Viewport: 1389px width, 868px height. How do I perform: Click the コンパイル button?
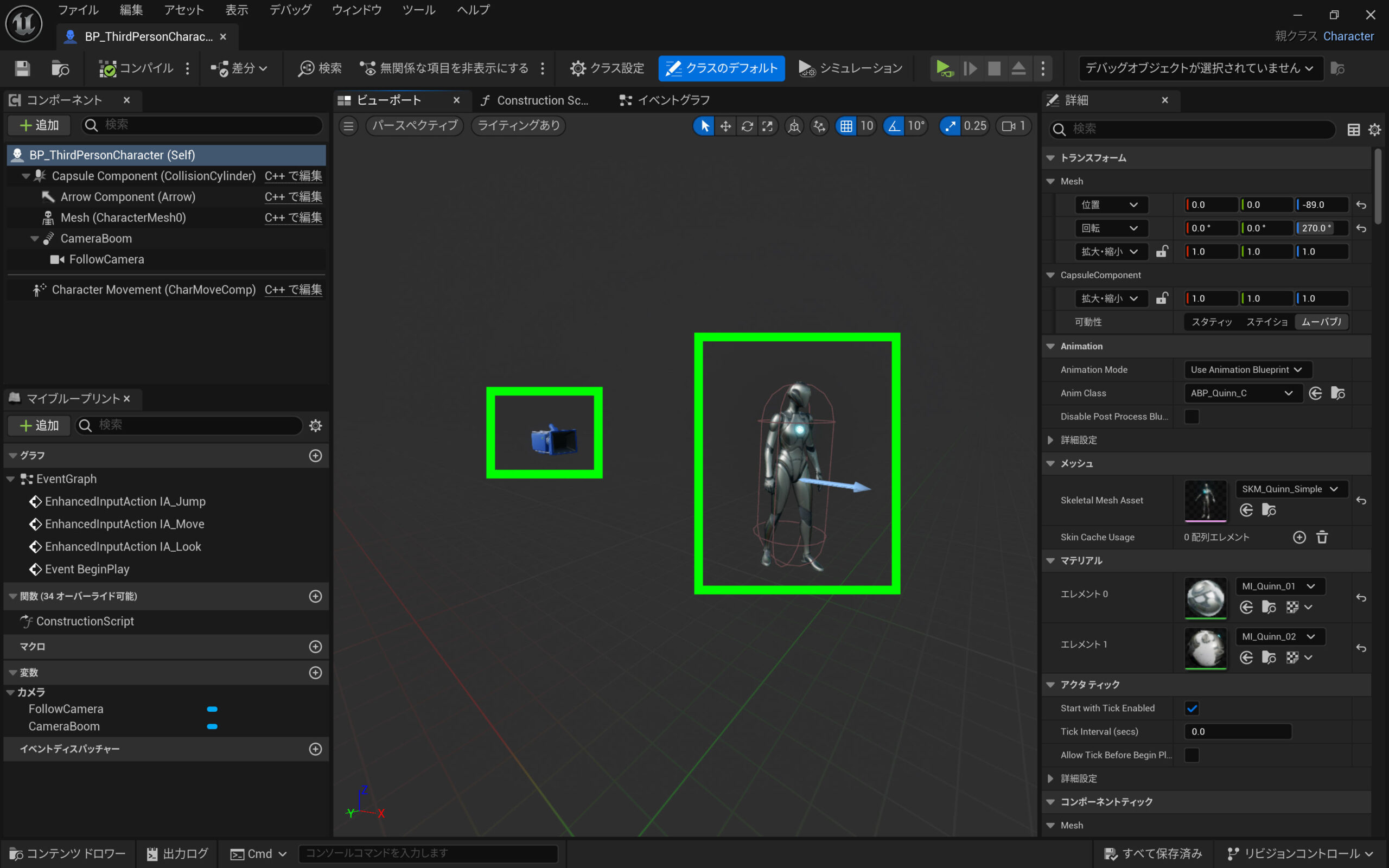point(137,68)
